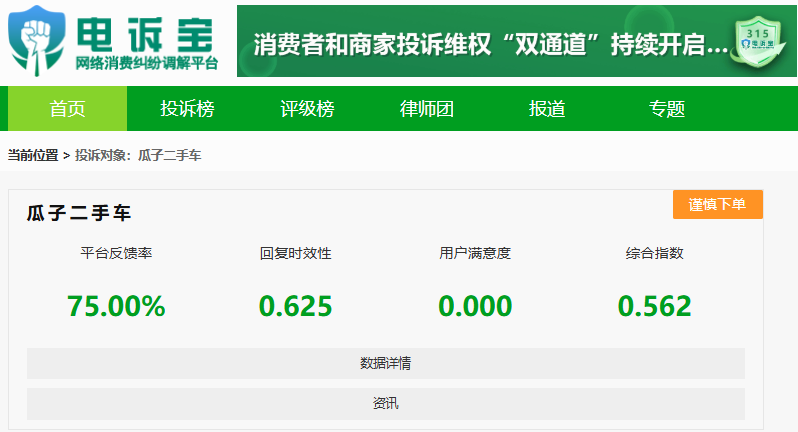Viewport: 798px width, 432px height.
Task: Go to the 评级榜 page
Action: 307,108
